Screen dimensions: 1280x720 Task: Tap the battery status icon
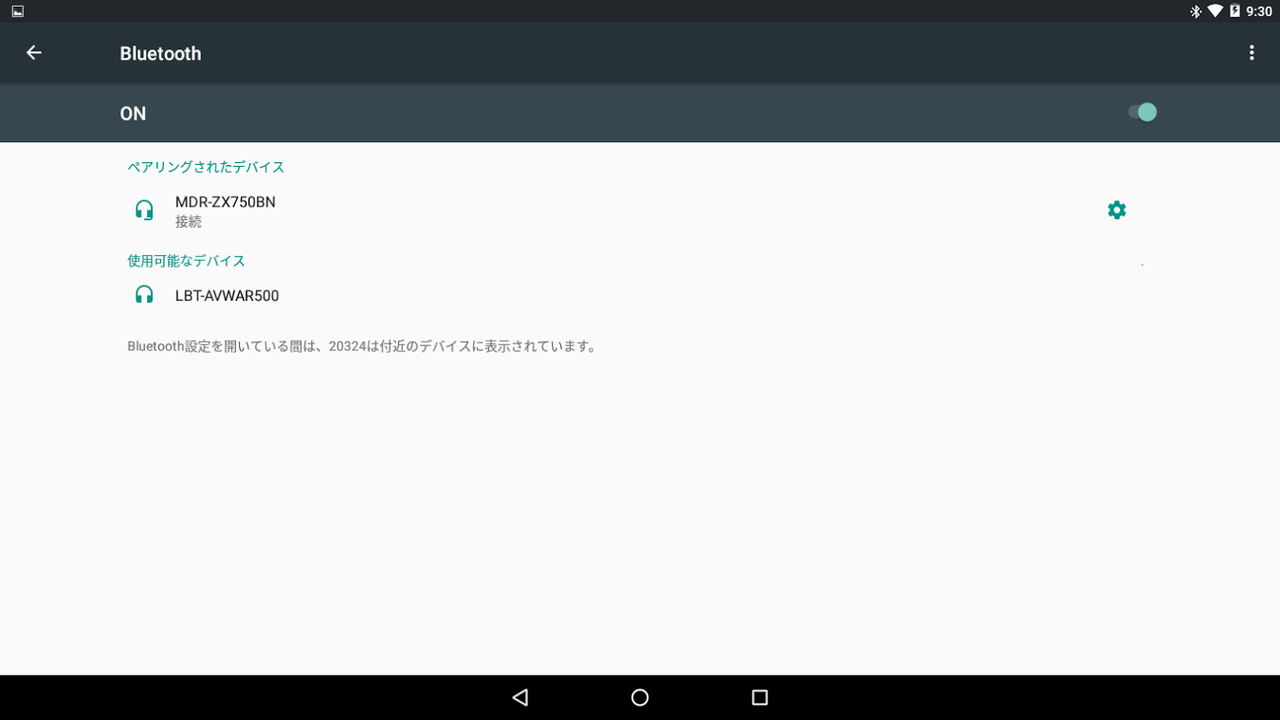point(1235,11)
